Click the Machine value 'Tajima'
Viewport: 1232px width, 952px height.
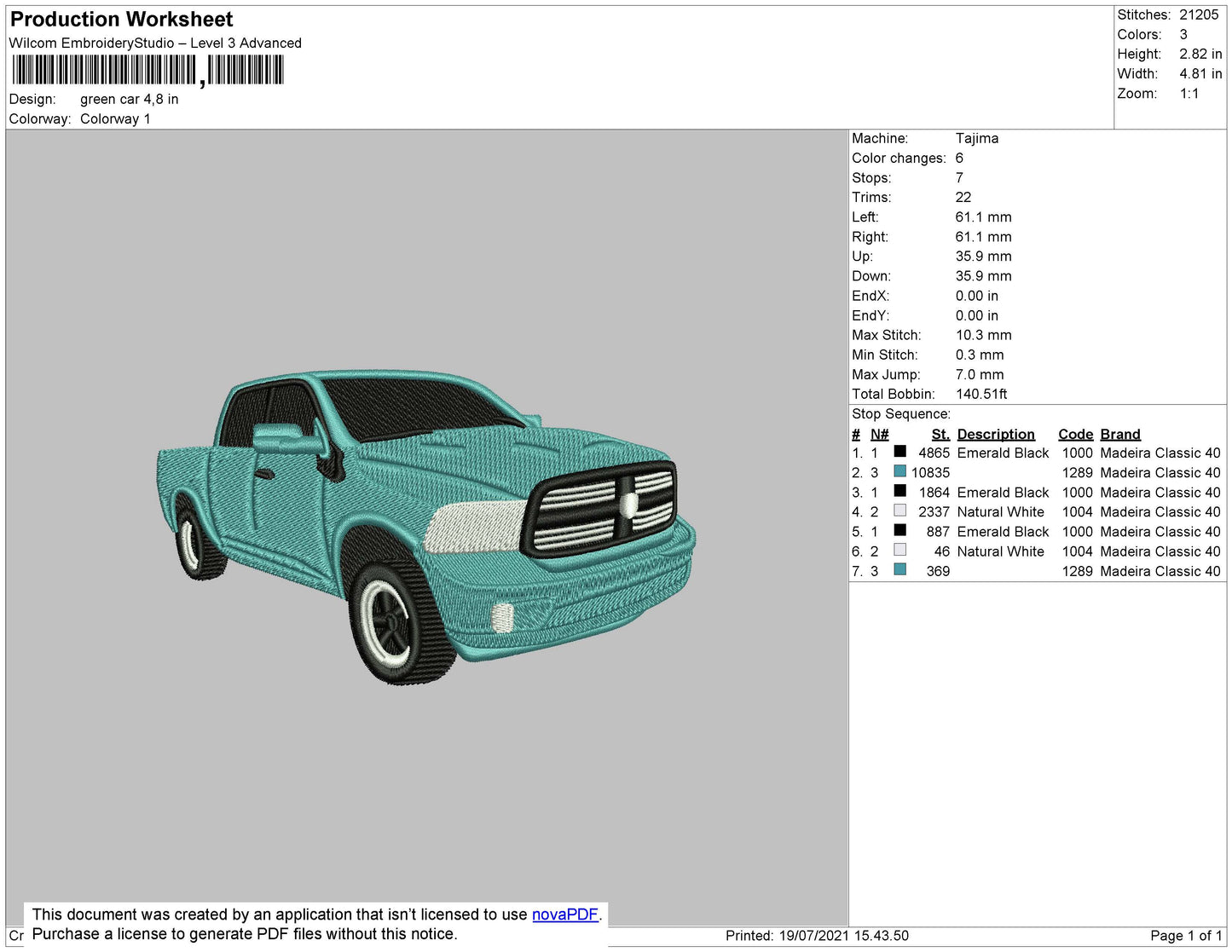(977, 138)
